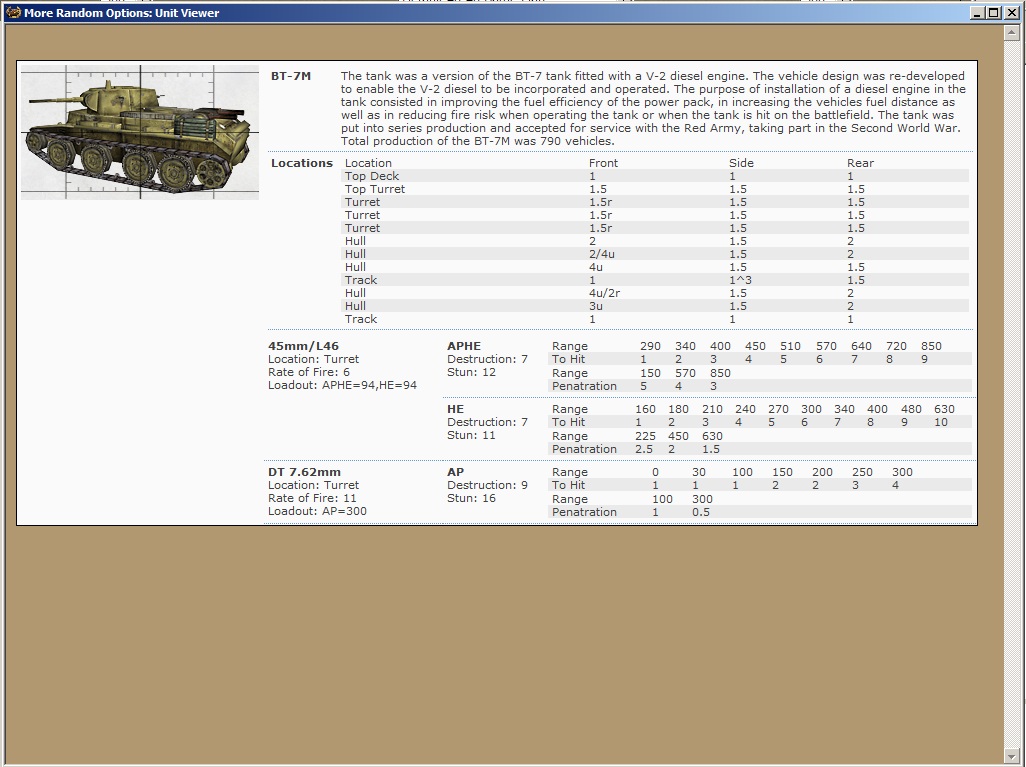The height and width of the screenshot is (767, 1026).
Task: Click the 45mm/L46 weapon heading
Action: pyautogui.click(x=304, y=346)
